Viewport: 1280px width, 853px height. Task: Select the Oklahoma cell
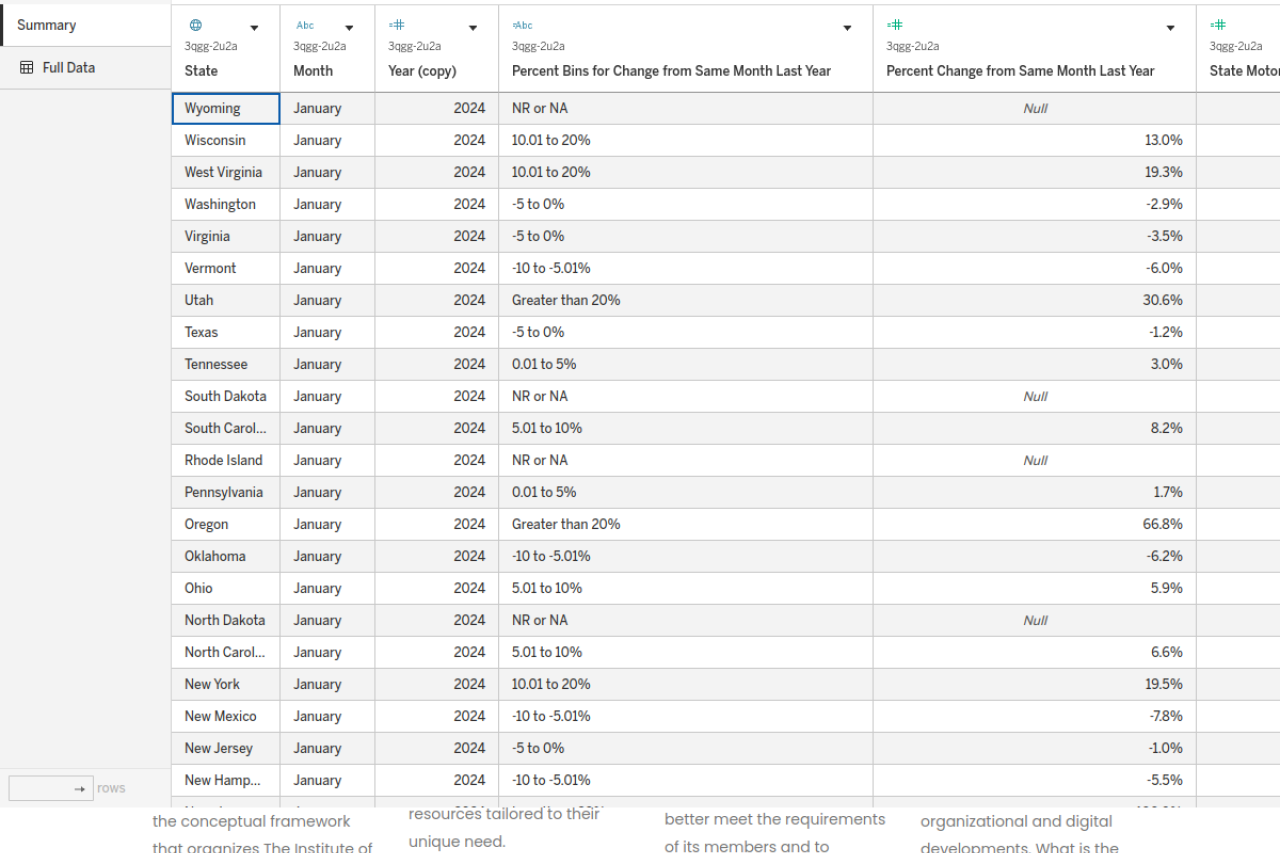226,556
